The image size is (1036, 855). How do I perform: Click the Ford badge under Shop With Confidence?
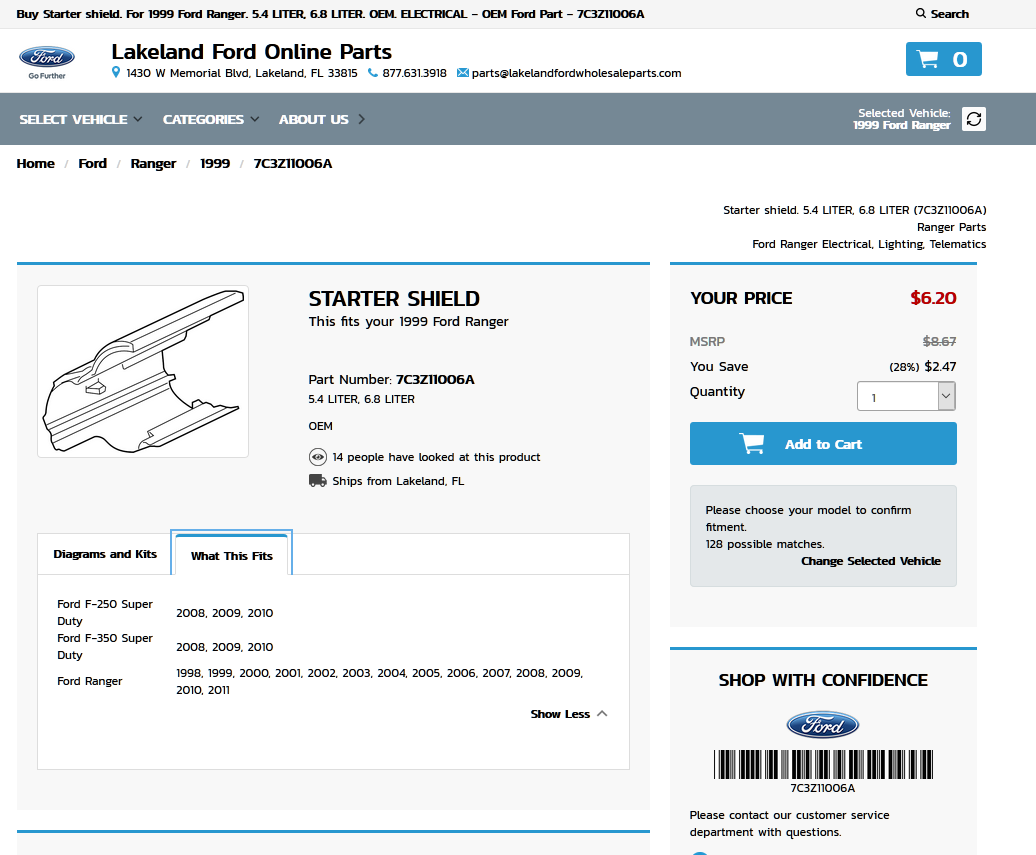(x=822, y=724)
